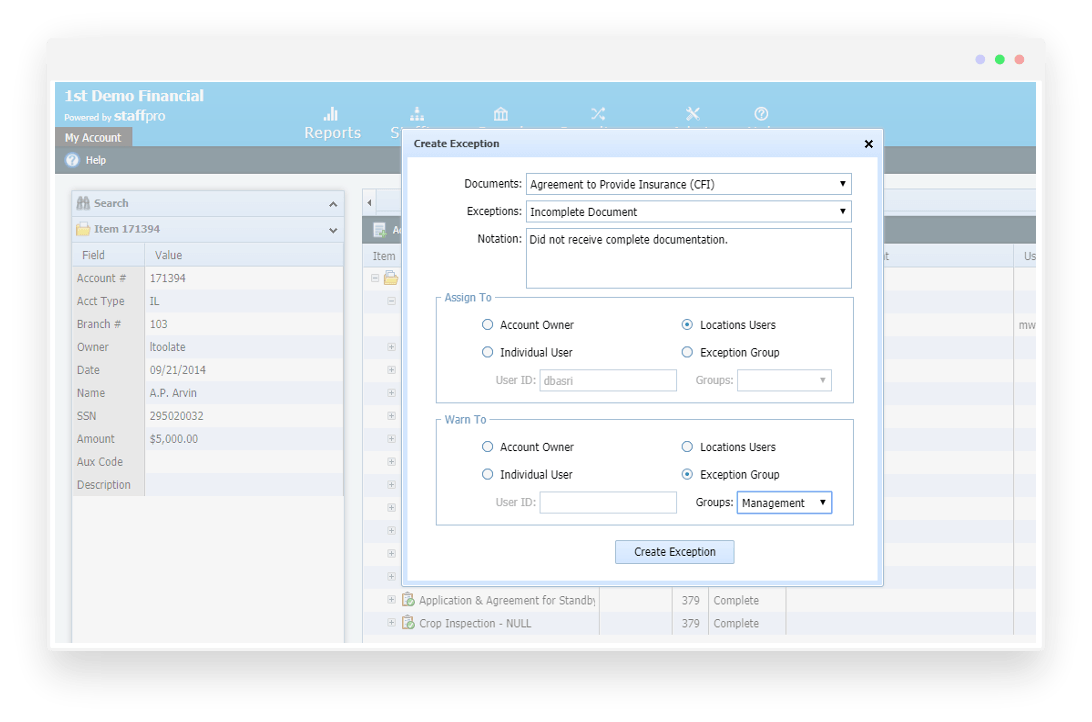The height and width of the screenshot is (722, 1092).
Task: Select Exception Group under Assign To
Action: (x=687, y=352)
